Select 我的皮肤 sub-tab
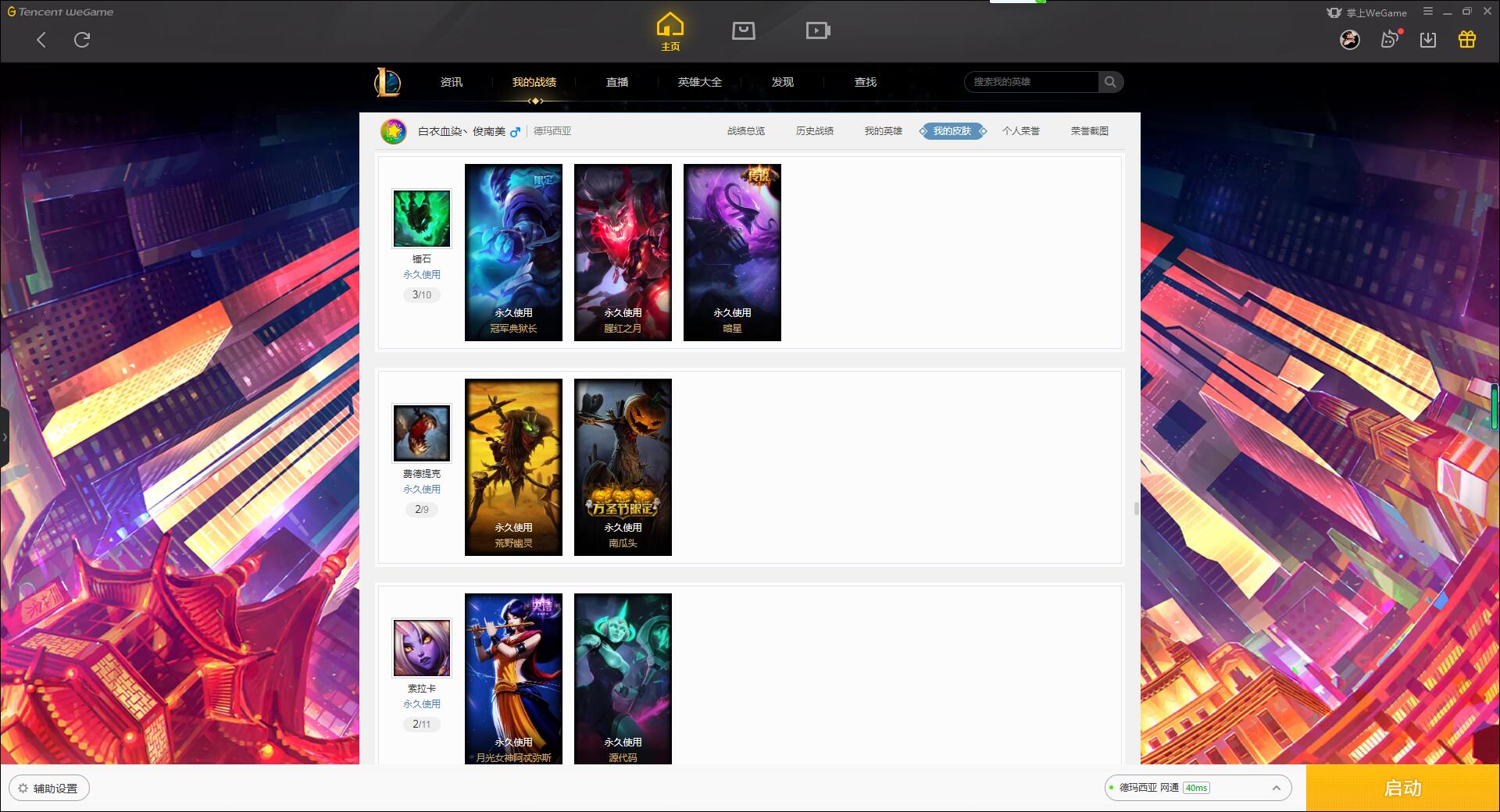 952,131
